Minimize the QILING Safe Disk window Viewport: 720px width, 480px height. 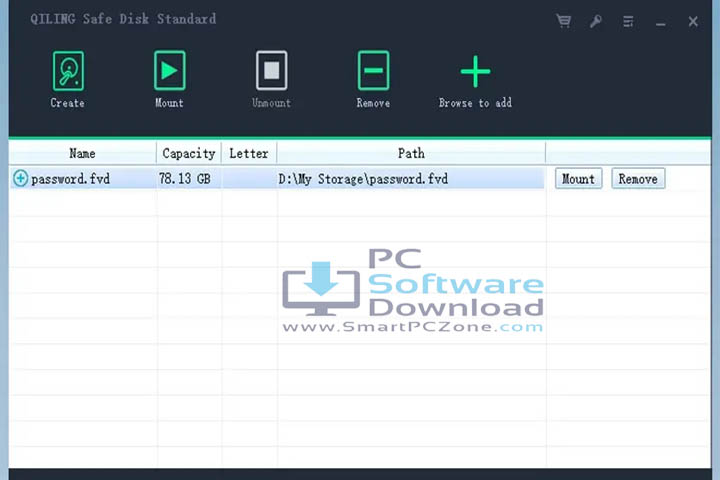tap(661, 22)
